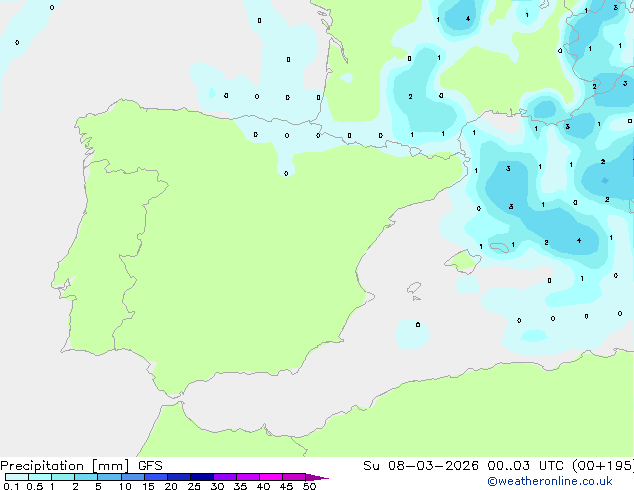Click the Ibiza island outline
Screen dimensions: 634x490
pyautogui.click(x=414, y=288)
